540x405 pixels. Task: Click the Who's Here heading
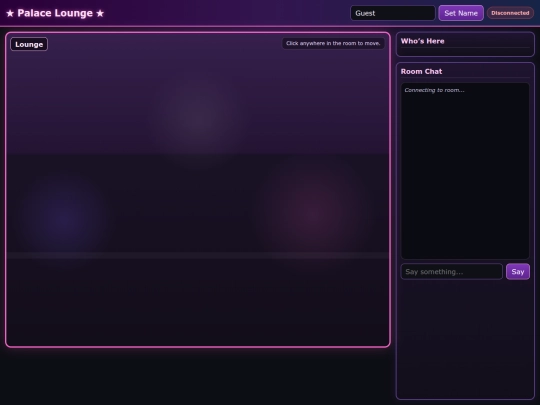(x=423, y=41)
